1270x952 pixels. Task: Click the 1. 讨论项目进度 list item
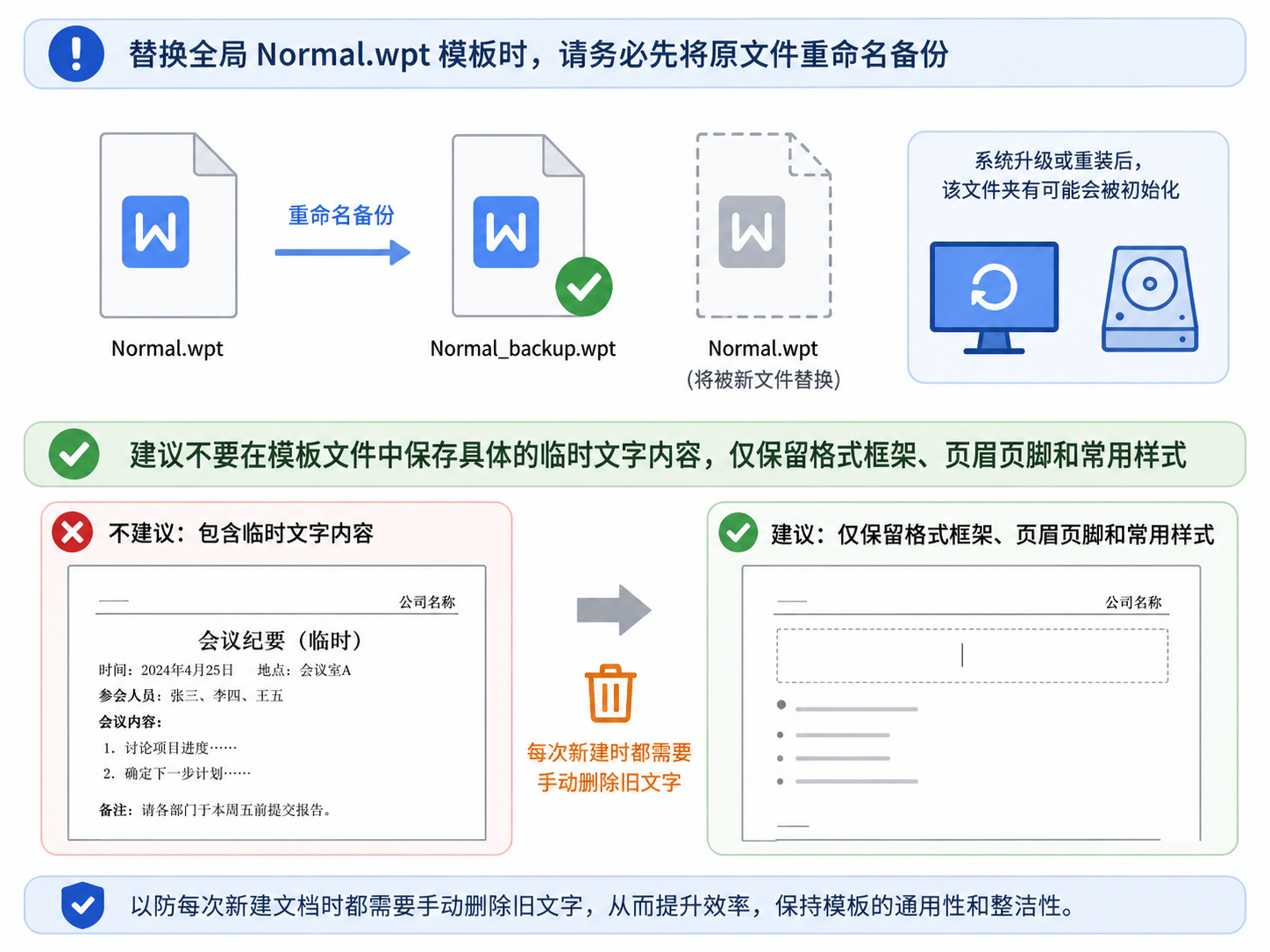(170, 748)
